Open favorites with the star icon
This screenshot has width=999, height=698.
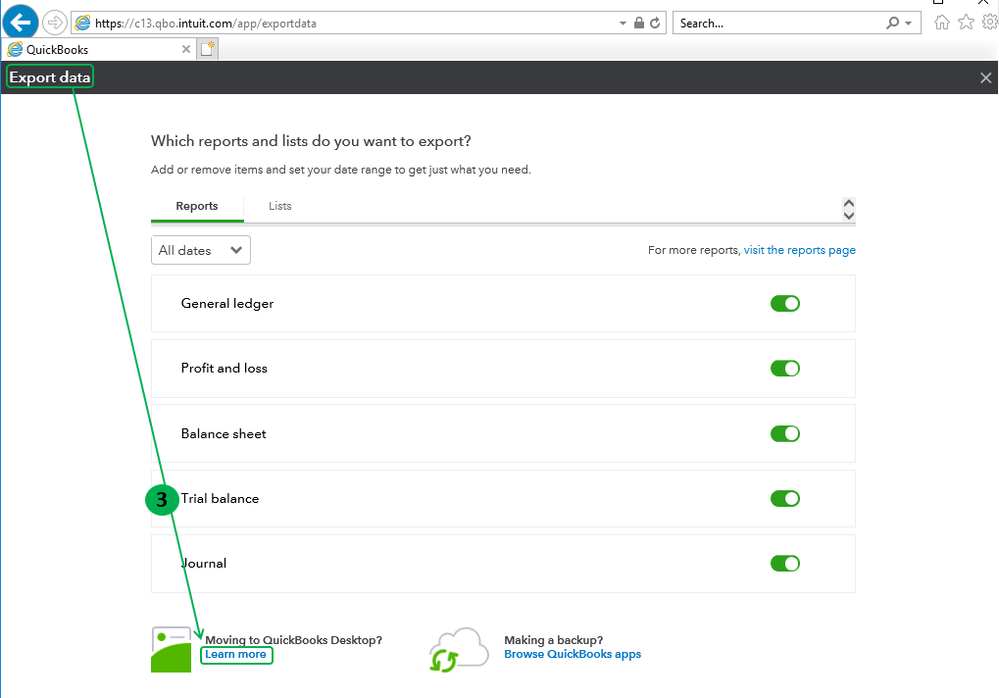(965, 22)
